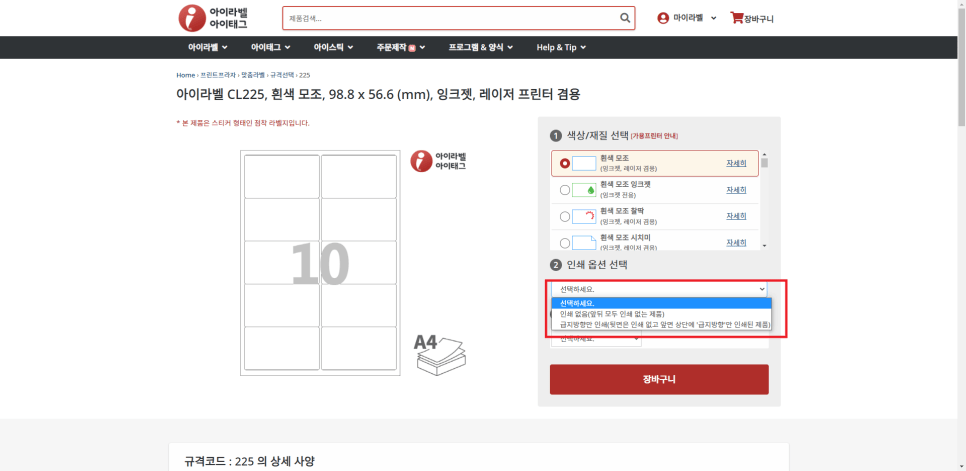Viewport: 966px width, 471px height.
Task: Click the 맞춤라벨 breadcrumb link
Action: pyautogui.click(x=253, y=75)
